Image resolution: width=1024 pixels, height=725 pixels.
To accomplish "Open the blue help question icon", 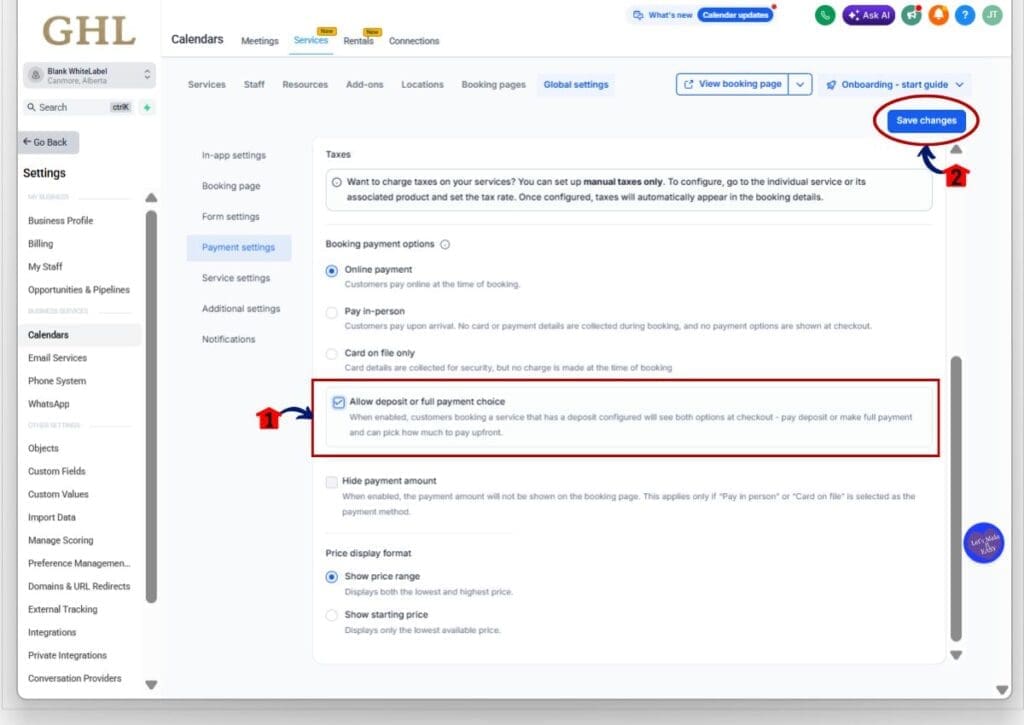I will point(965,15).
